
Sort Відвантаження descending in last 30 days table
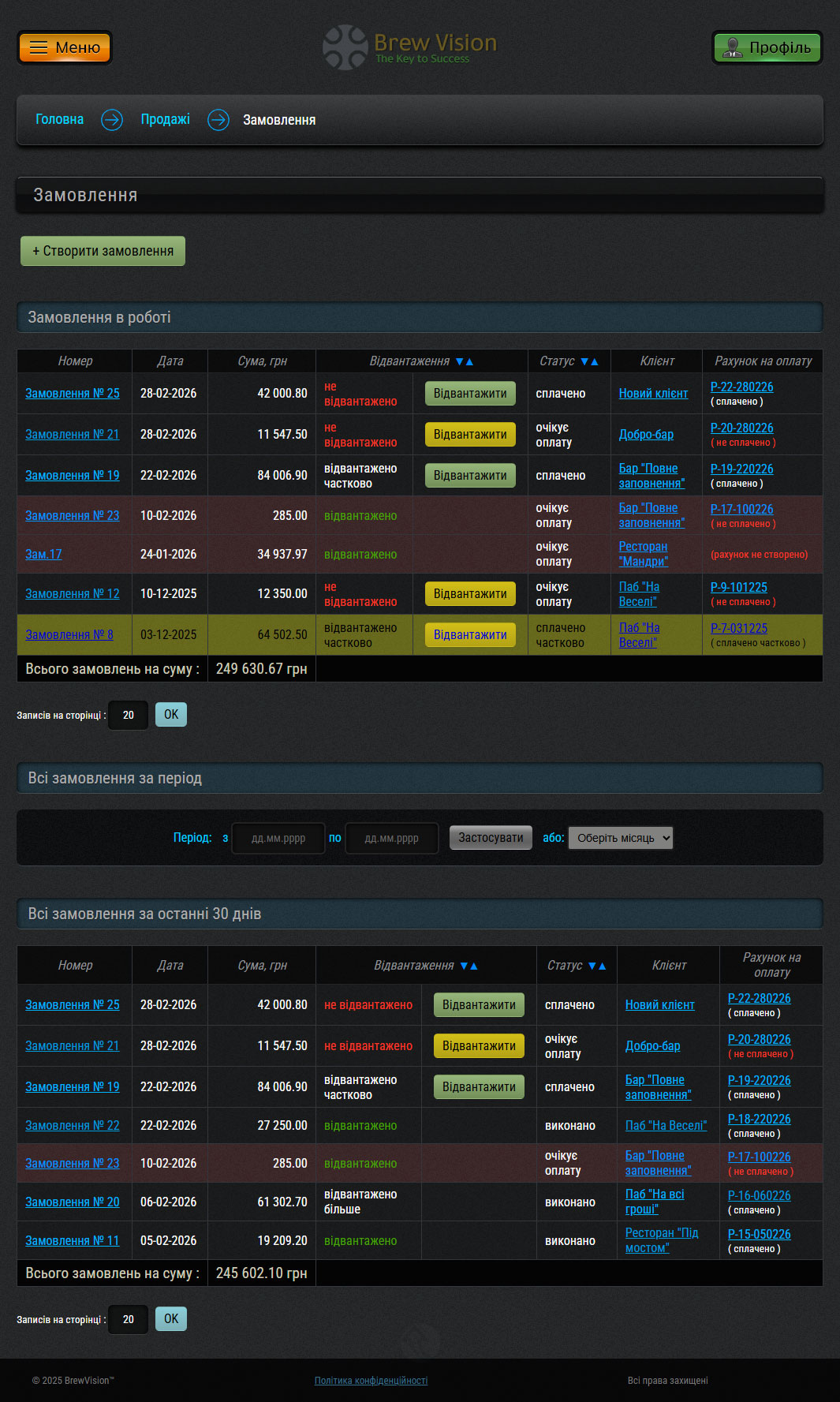465,966
